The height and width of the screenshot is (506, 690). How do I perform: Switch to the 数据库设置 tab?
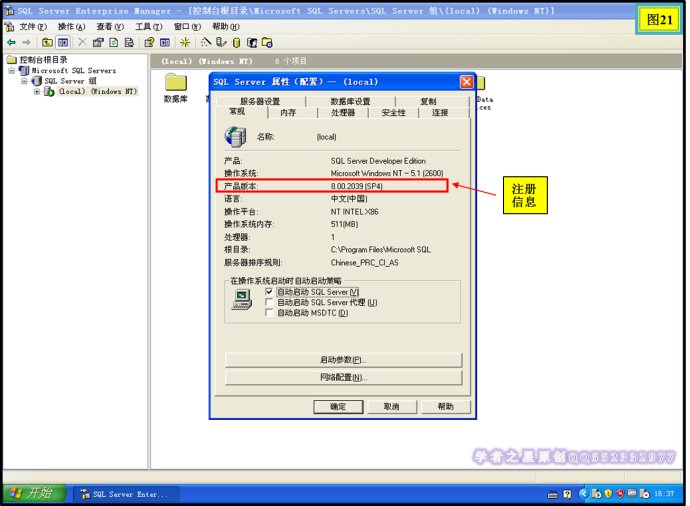click(350, 102)
